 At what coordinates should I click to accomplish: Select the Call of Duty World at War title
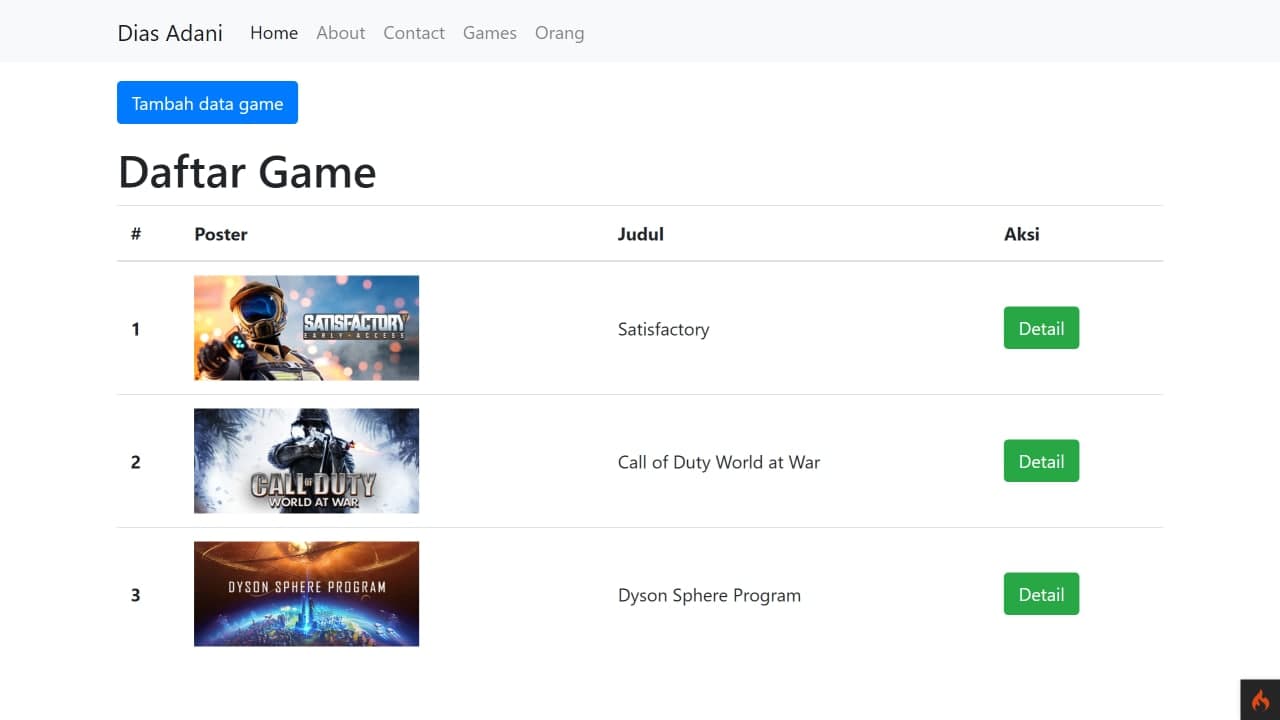pos(719,462)
